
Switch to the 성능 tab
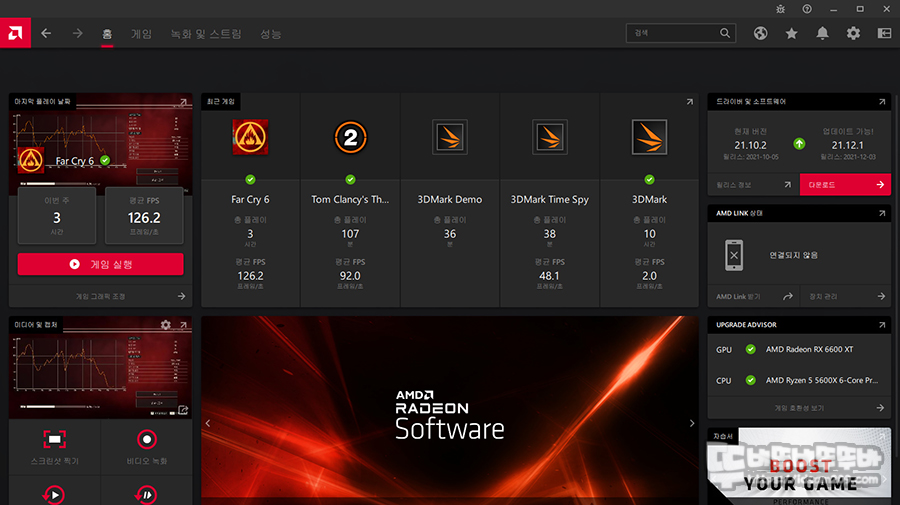[x=270, y=34]
